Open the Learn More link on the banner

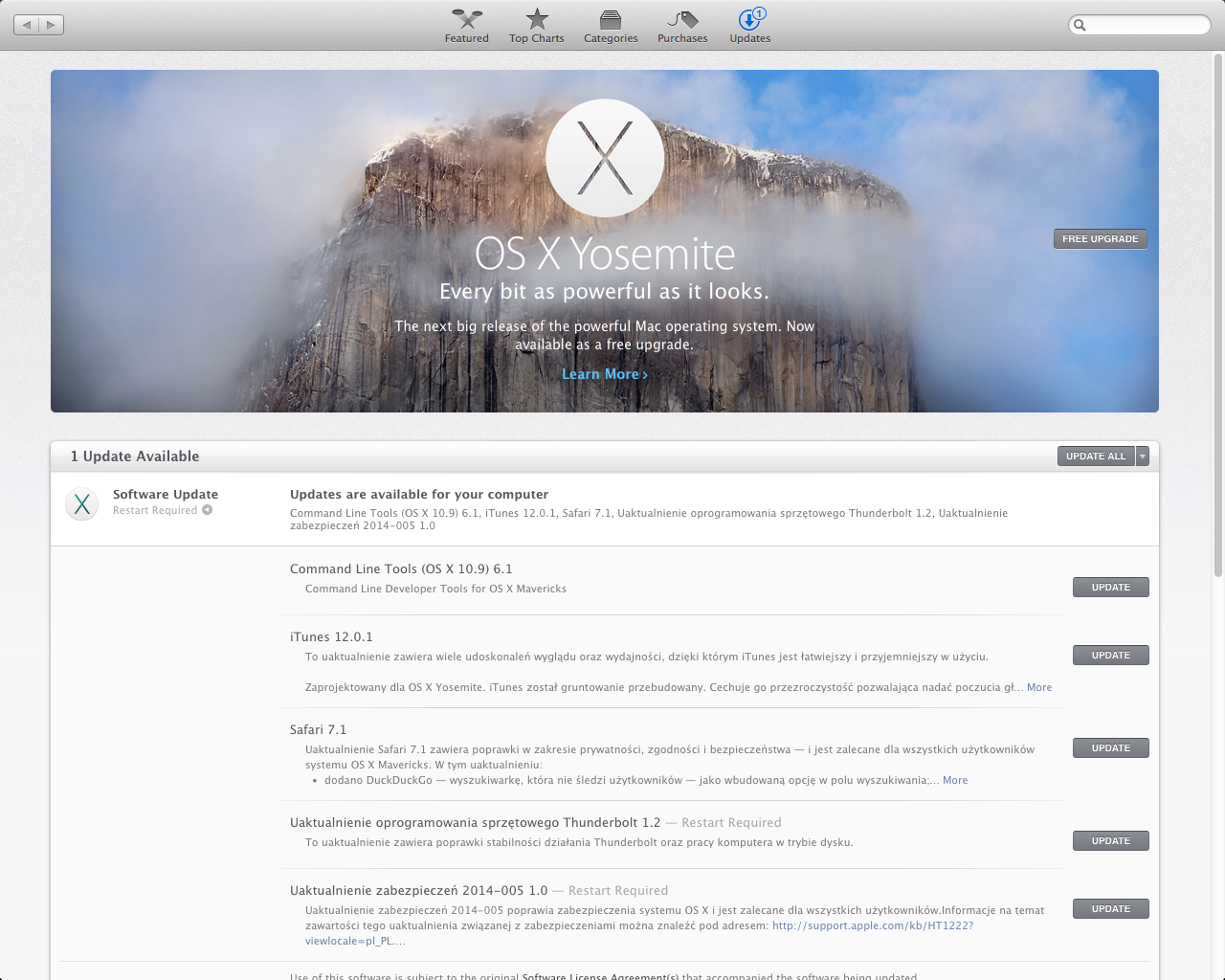click(x=604, y=374)
